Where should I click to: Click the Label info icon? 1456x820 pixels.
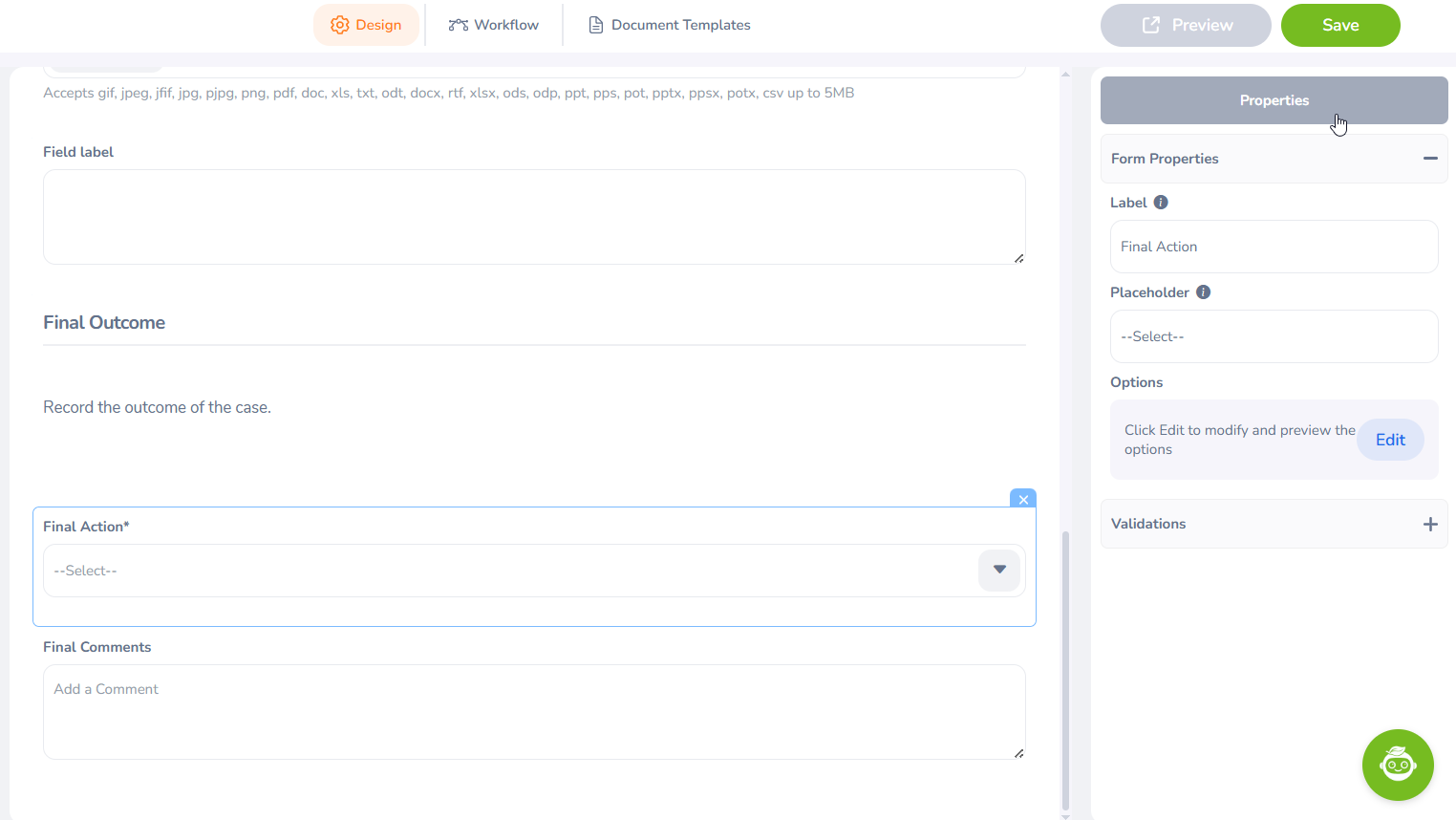point(1161,203)
